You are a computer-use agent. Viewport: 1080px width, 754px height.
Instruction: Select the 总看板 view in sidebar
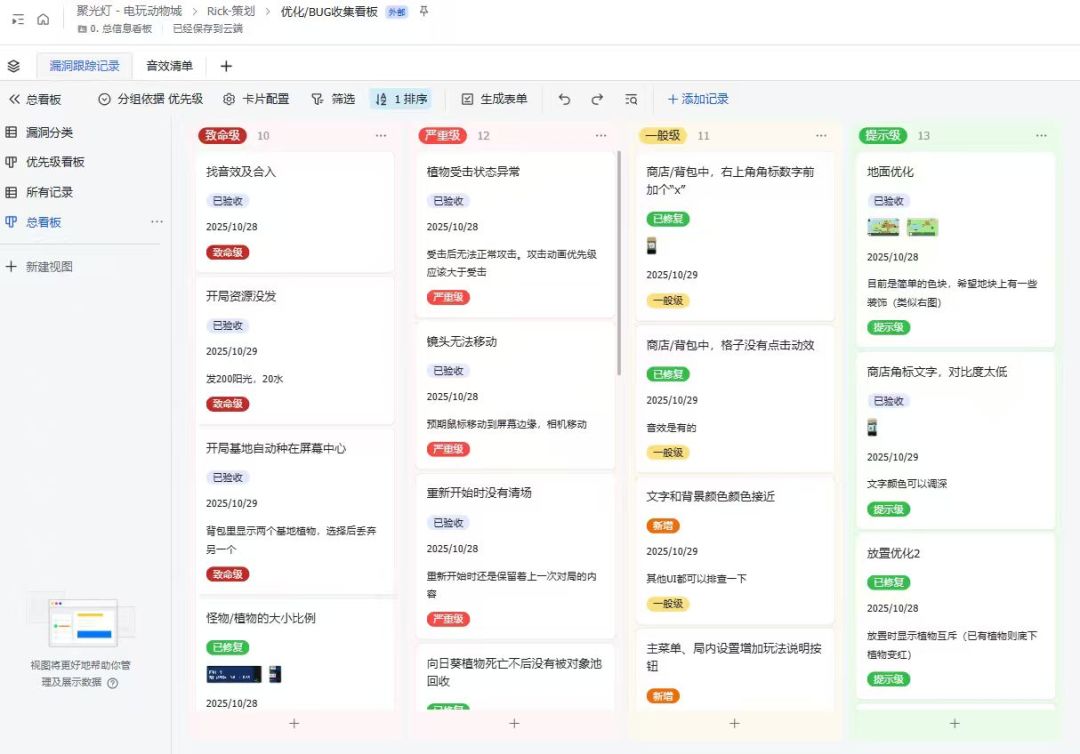tap(43, 222)
